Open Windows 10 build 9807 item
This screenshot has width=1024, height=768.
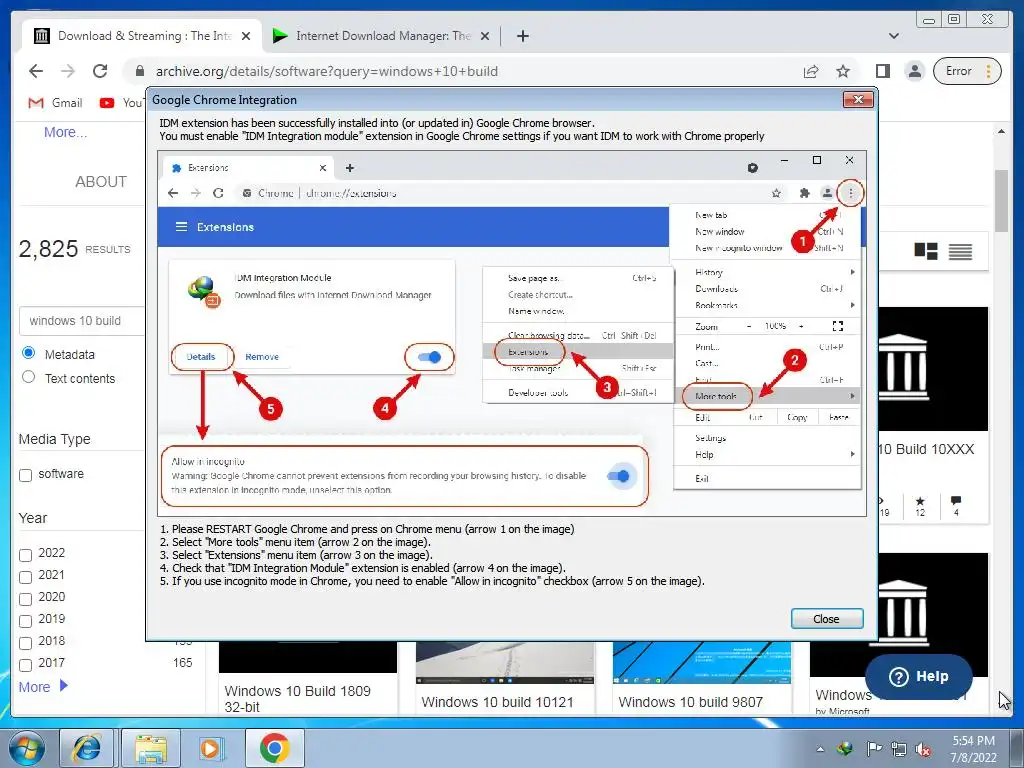coord(690,702)
